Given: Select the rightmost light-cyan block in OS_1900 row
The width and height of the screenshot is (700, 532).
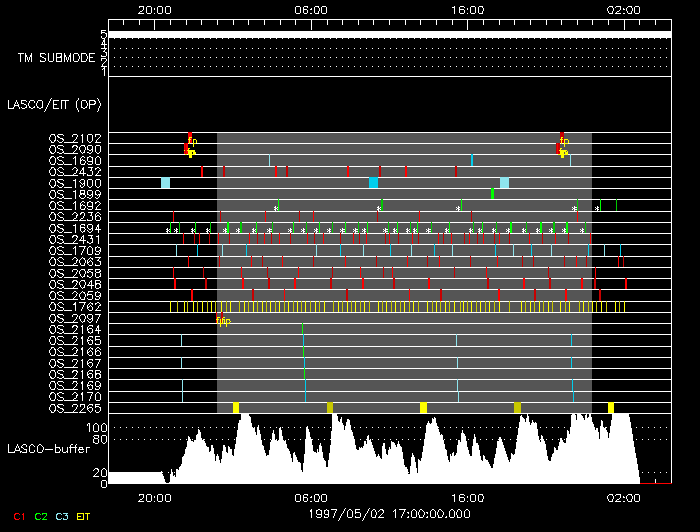Looking at the screenshot, I should (505, 183).
